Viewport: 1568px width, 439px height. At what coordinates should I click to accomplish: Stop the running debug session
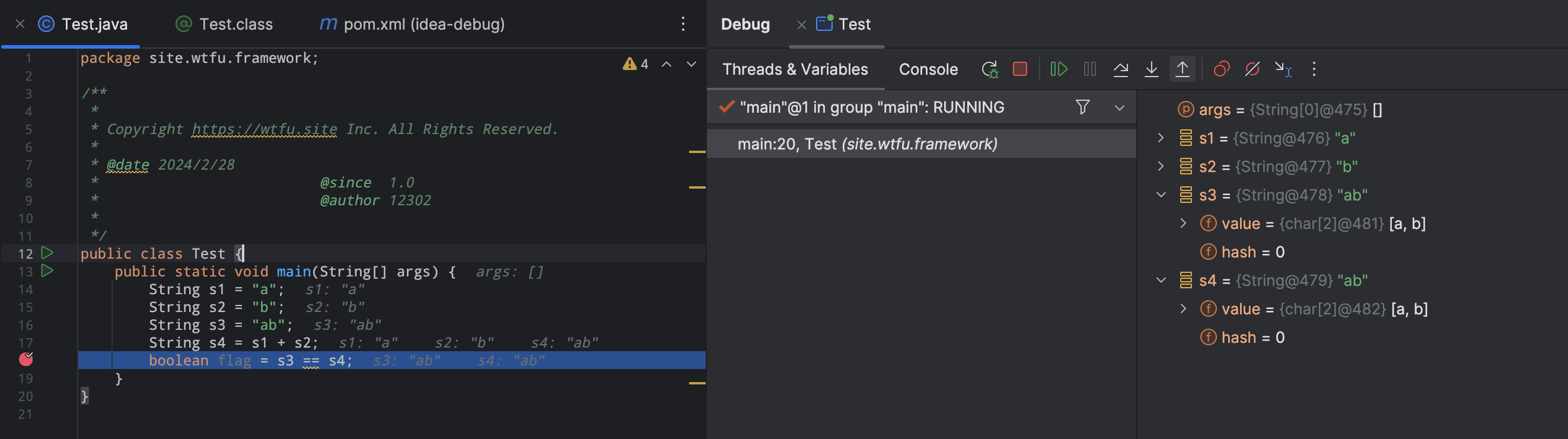click(x=1019, y=69)
